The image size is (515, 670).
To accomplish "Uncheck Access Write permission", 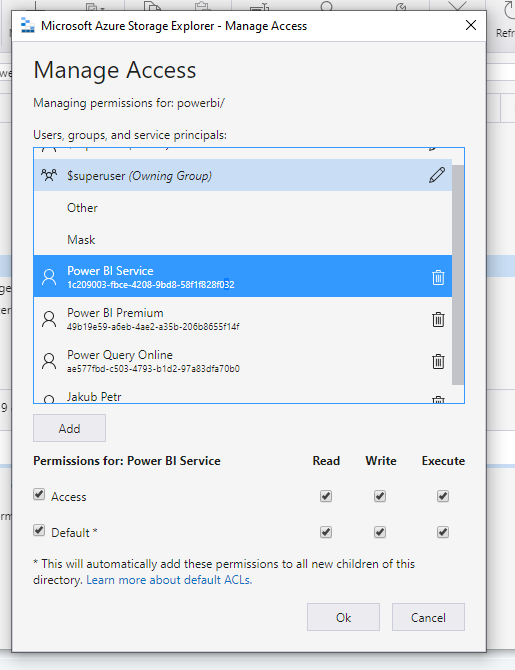I will tap(380, 496).
